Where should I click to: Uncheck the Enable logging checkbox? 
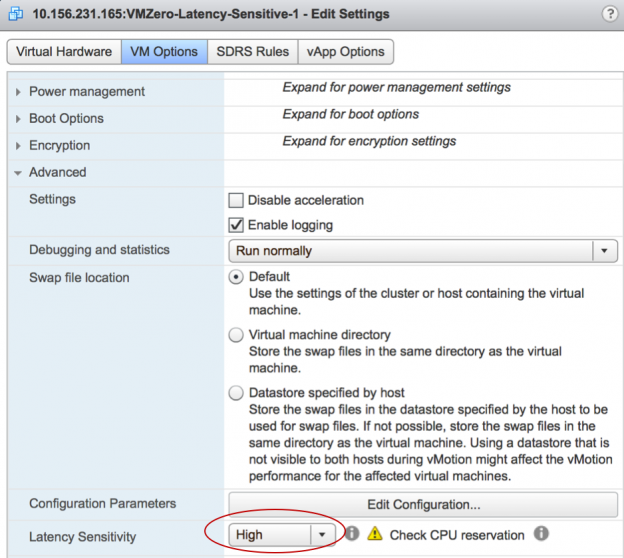click(x=236, y=225)
